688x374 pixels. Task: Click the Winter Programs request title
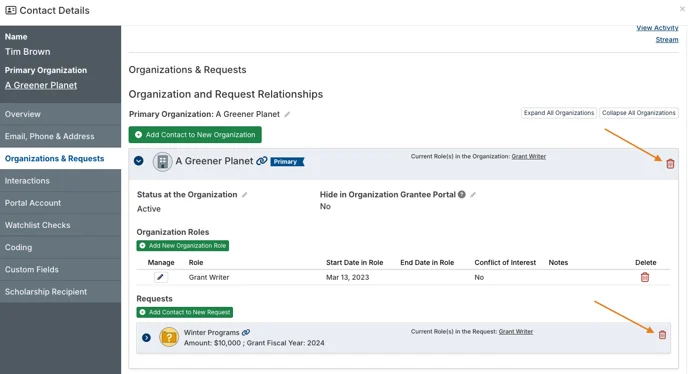[211, 332]
